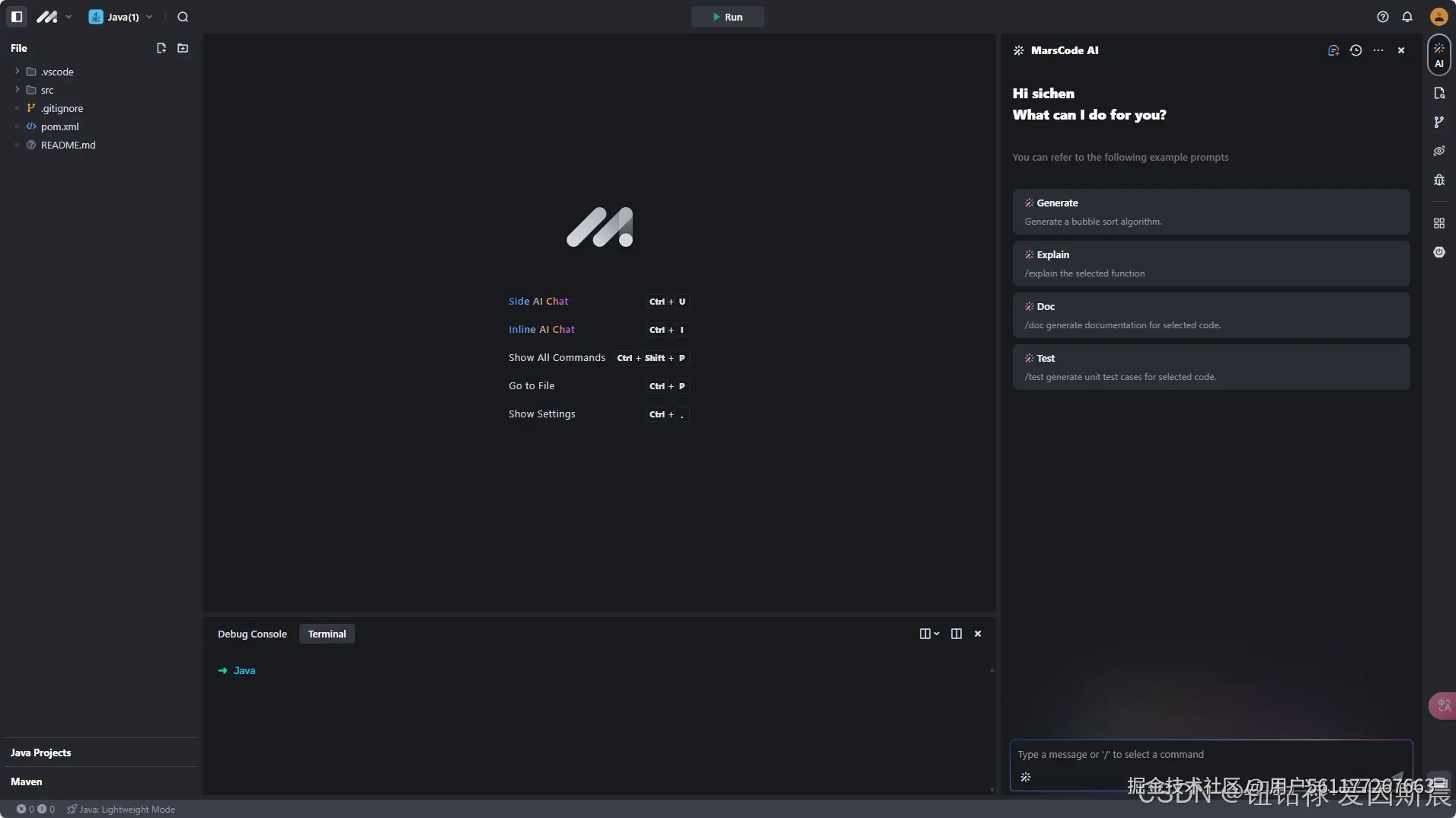The width and height of the screenshot is (1456, 818).
Task: Click the Side AI Chat shortcut link
Action: click(x=538, y=302)
